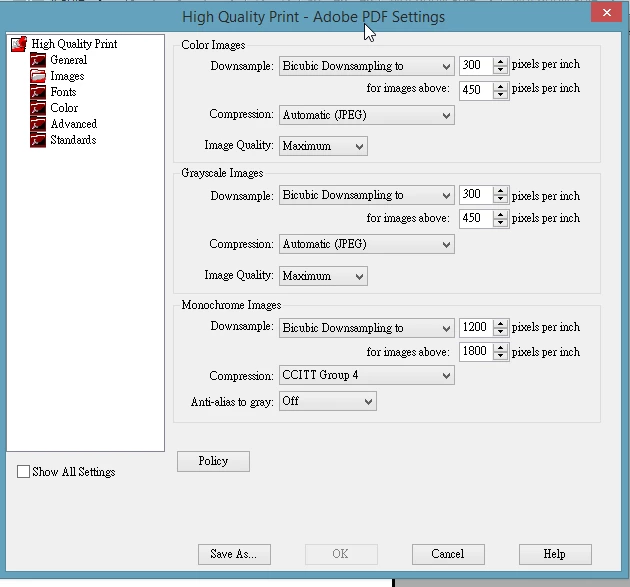Decrease Monochrome 1200 ppi with down arrow
630x587 pixels.
coord(501,332)
